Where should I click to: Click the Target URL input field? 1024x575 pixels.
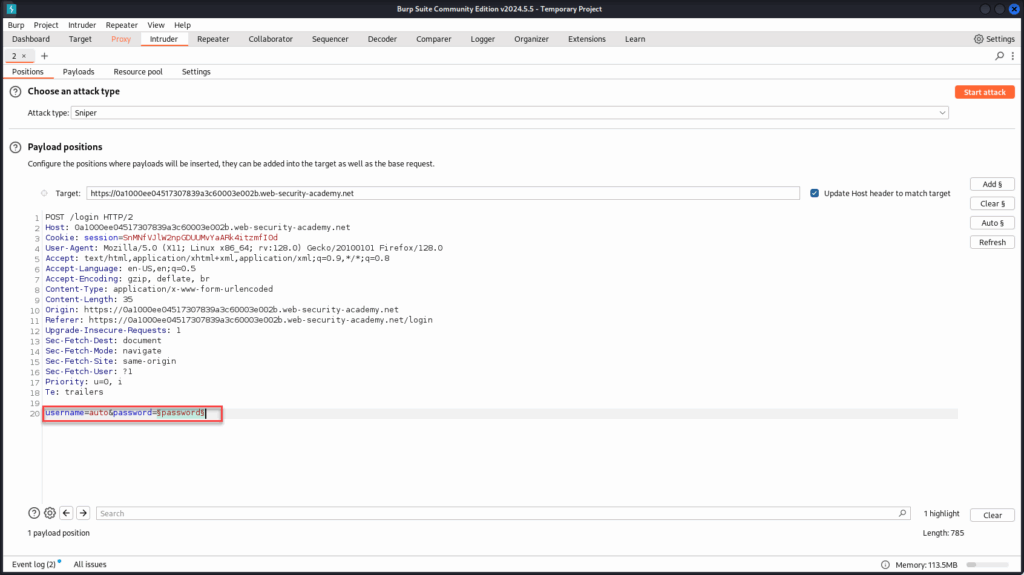coord(443,193)
